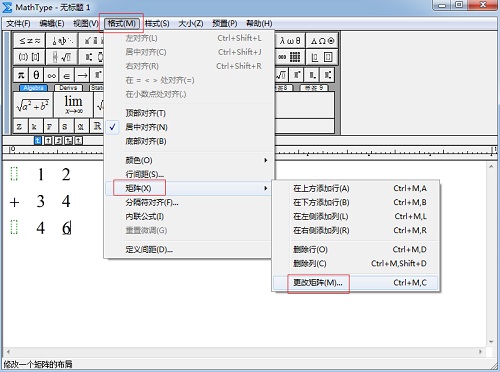Image resolution: width=500 pixels, height=372 pixels.
Task: Insert the limit x→∞ expression
Action: (73, 105)
